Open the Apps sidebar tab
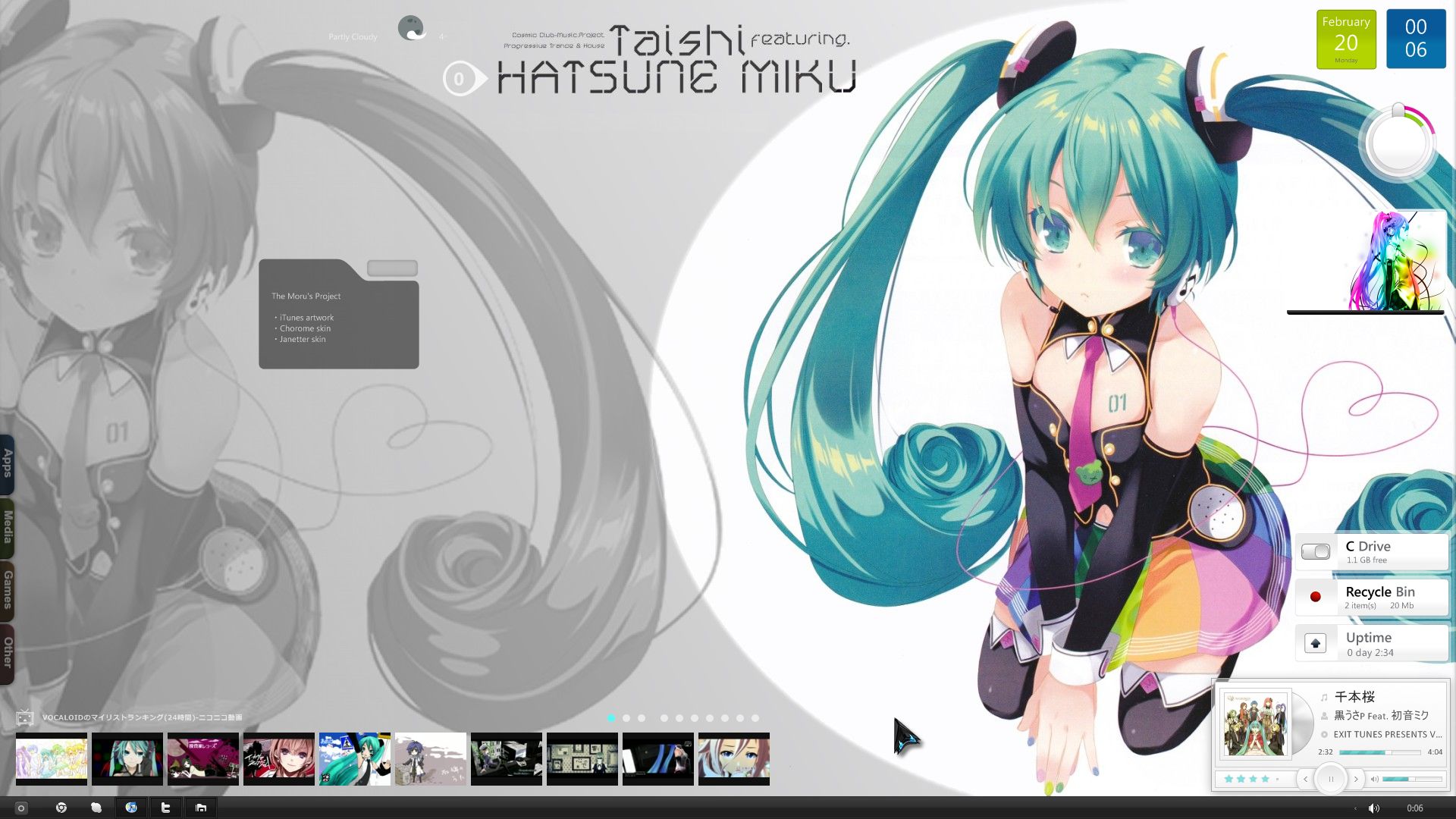This screenshot has height=819, width=1456. (x=8, y=463)
